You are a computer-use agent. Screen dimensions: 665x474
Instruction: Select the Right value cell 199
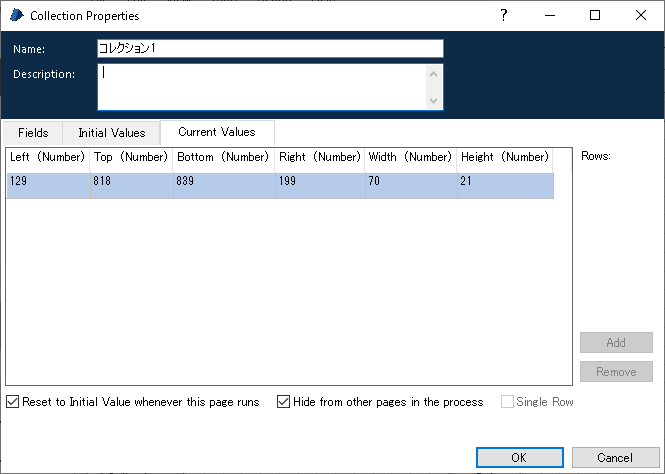pos(320,185)
